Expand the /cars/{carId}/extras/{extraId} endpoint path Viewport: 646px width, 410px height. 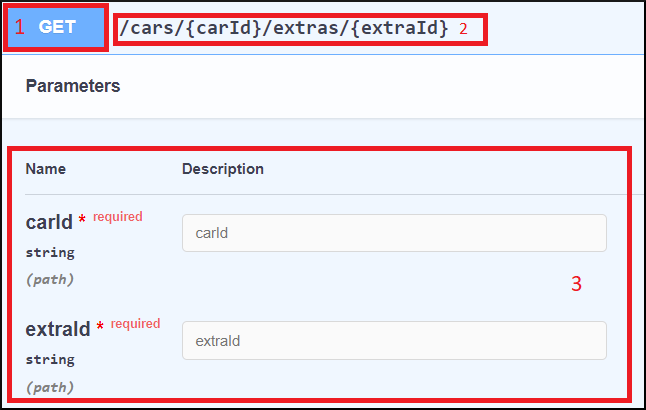[x=284, y=28]
